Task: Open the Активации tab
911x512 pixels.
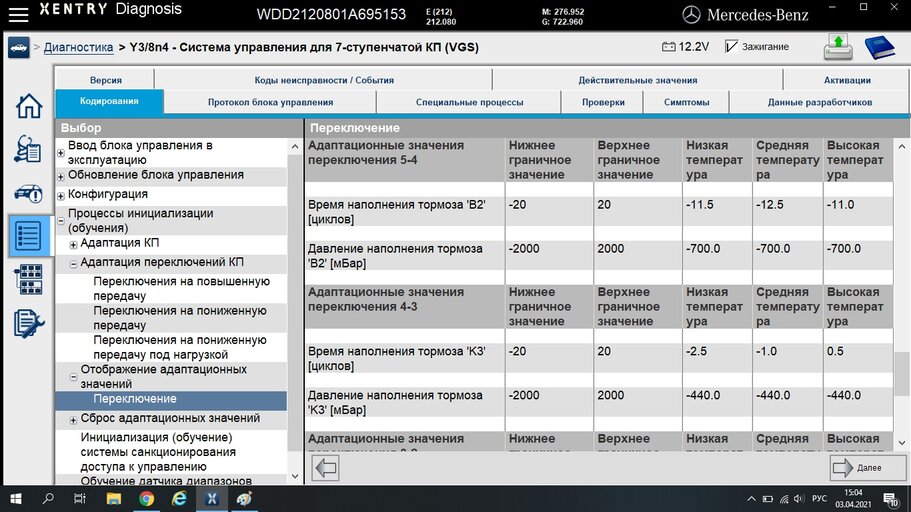Action: [847, 80]
